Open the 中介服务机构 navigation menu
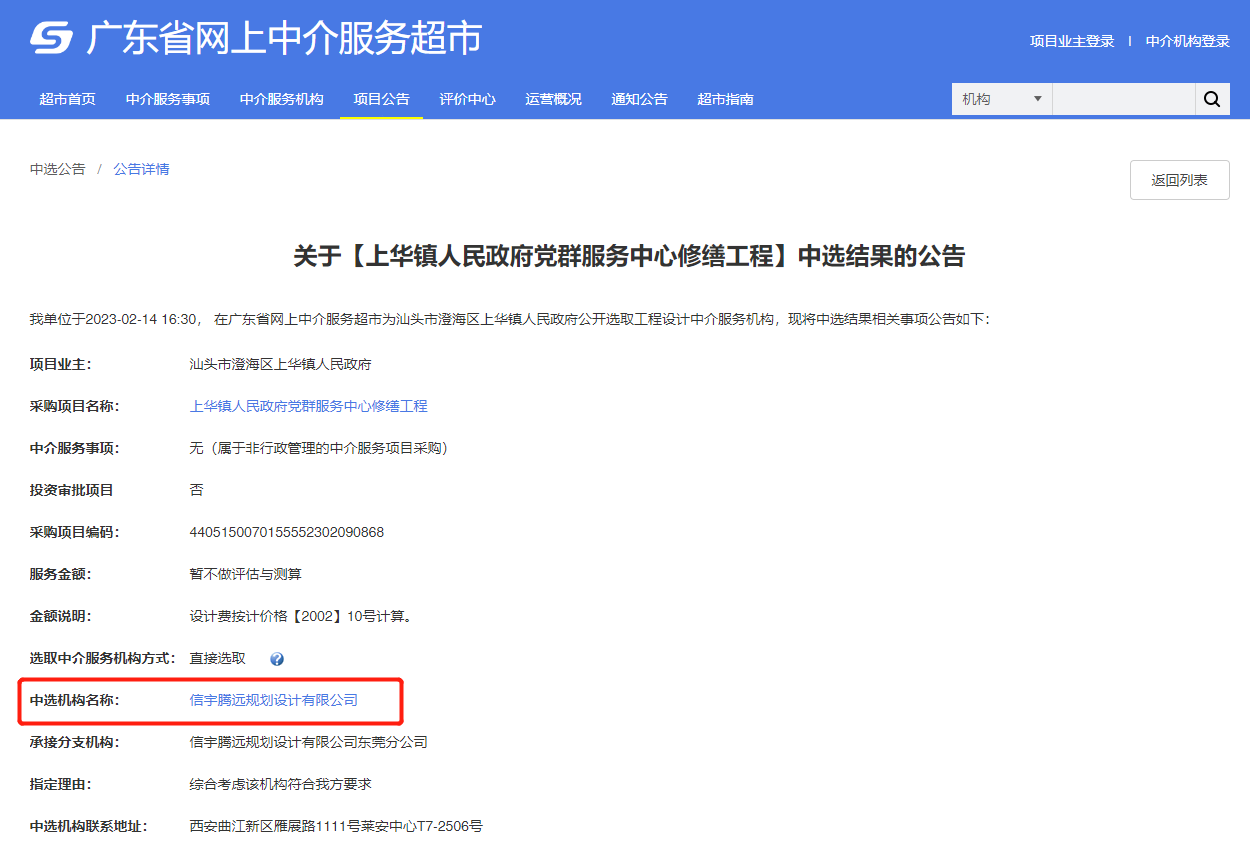Image resolution: width=1250 pixels, height=841 pixels. pyautogui.click(x=281, y=99)
